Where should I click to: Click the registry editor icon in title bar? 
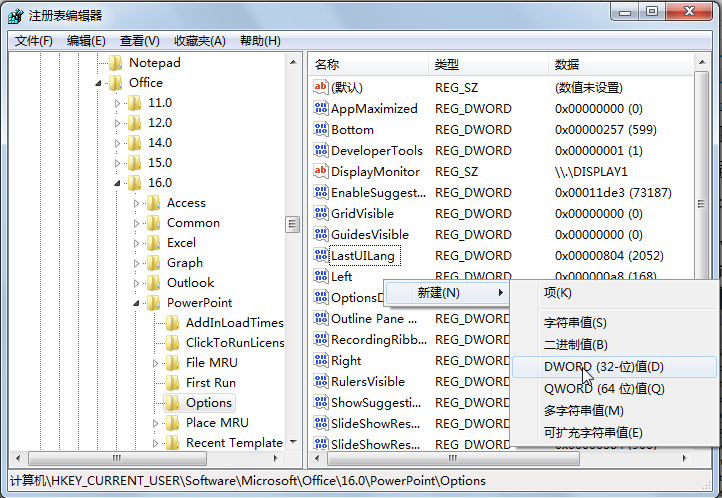(x=15, y=16)
